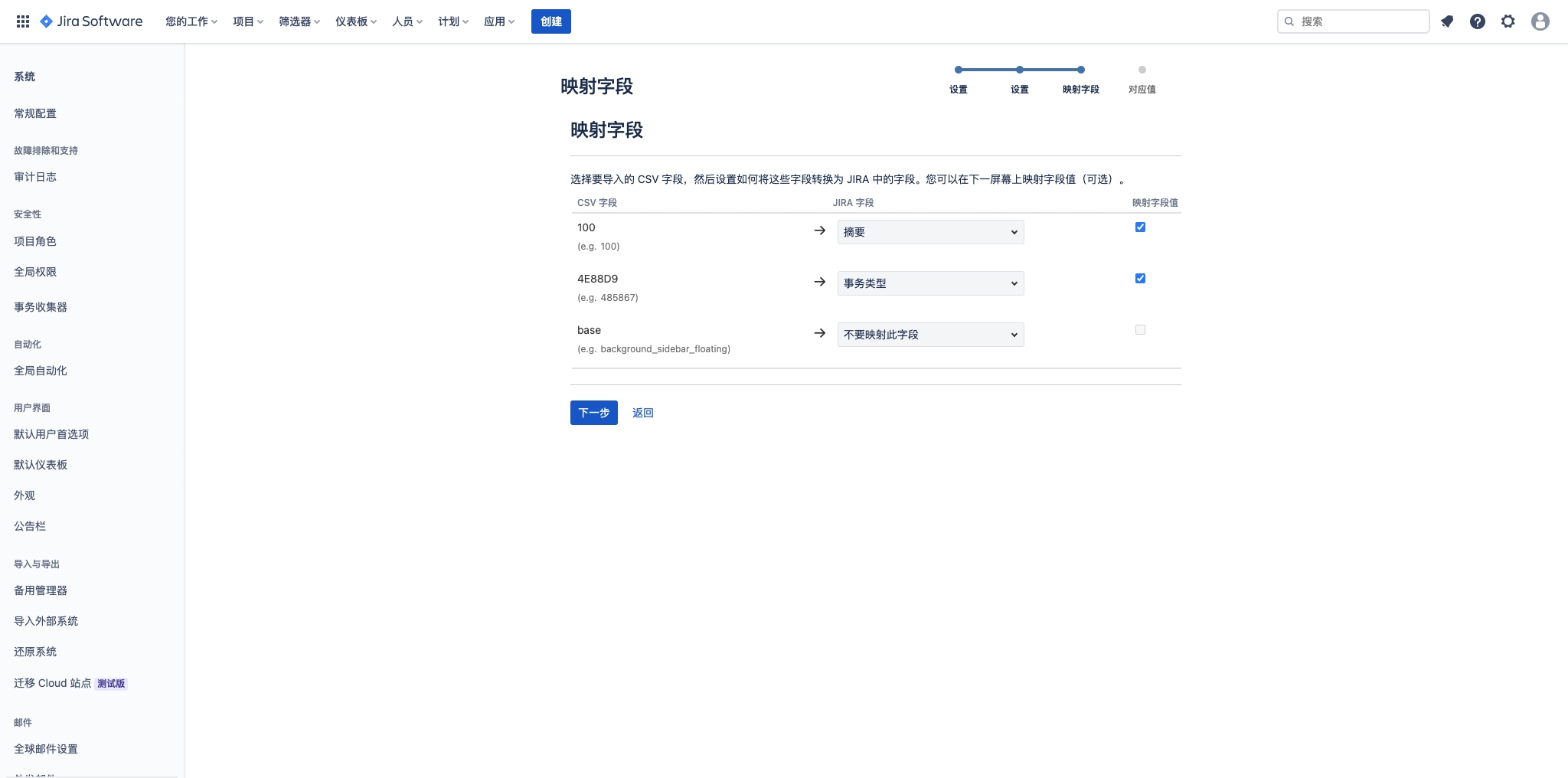Click the arrow icon in the 100 row

(x=820, y=230)
